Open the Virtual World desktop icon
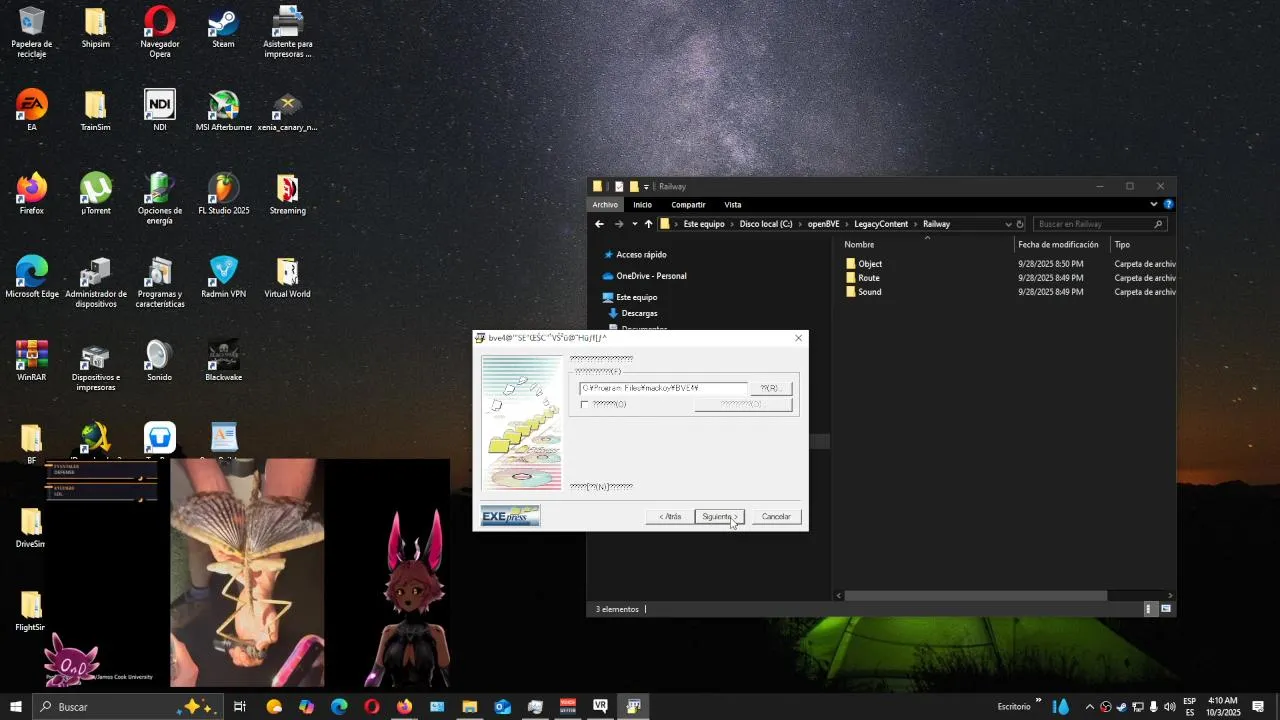 coord(288,277)
